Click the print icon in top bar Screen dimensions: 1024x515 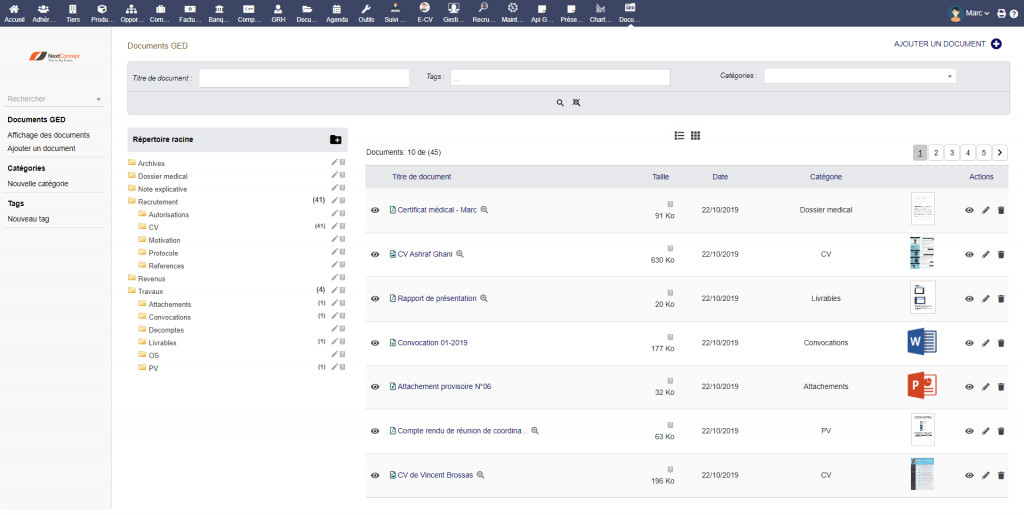coord(1001,13)
